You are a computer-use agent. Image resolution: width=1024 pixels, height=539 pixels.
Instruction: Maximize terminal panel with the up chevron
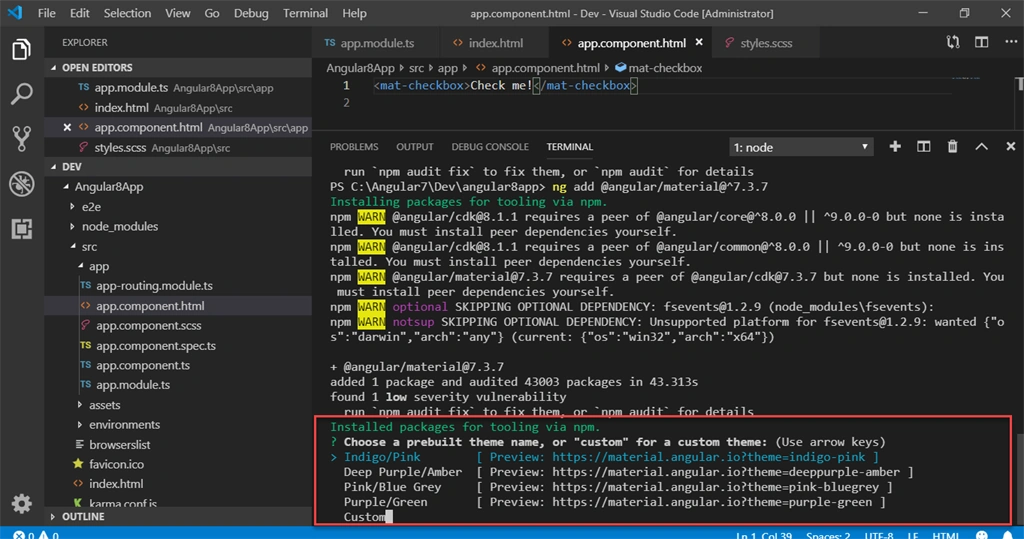981,147
